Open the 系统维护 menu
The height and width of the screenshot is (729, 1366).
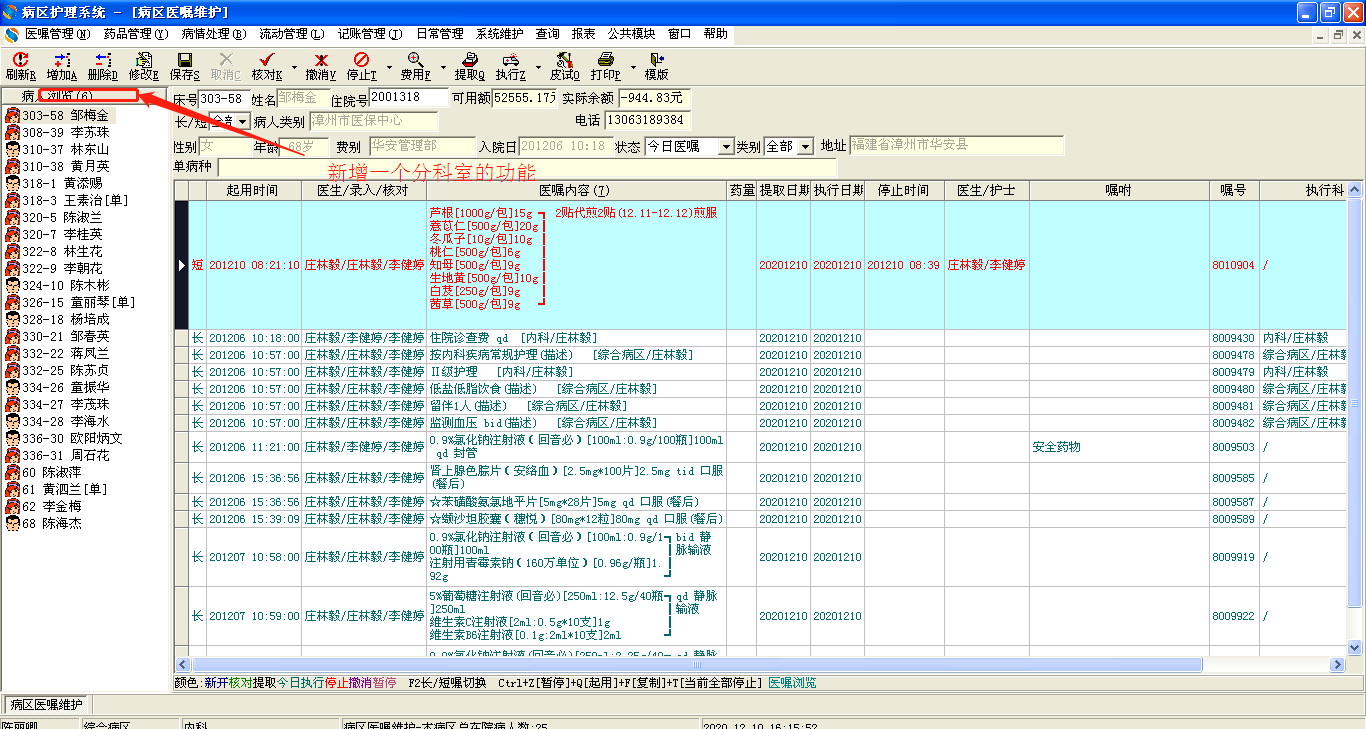(x=500, y=34)
